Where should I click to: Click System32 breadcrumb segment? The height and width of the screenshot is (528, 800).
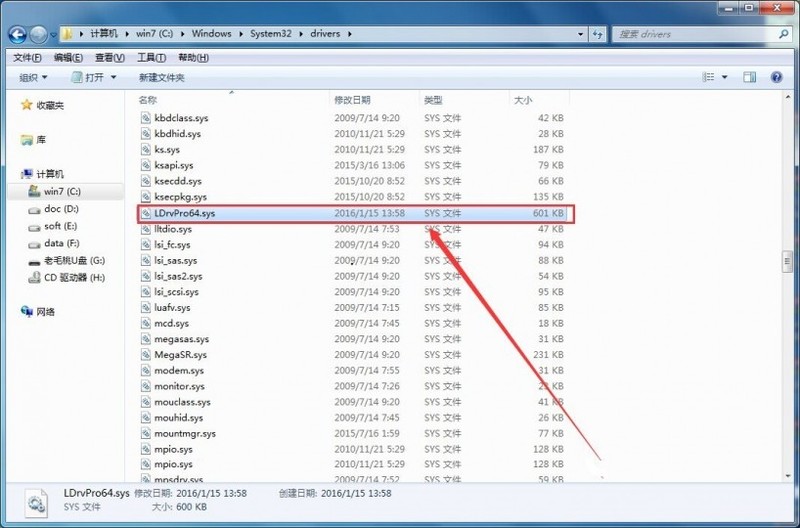click(x=270, y=34)
